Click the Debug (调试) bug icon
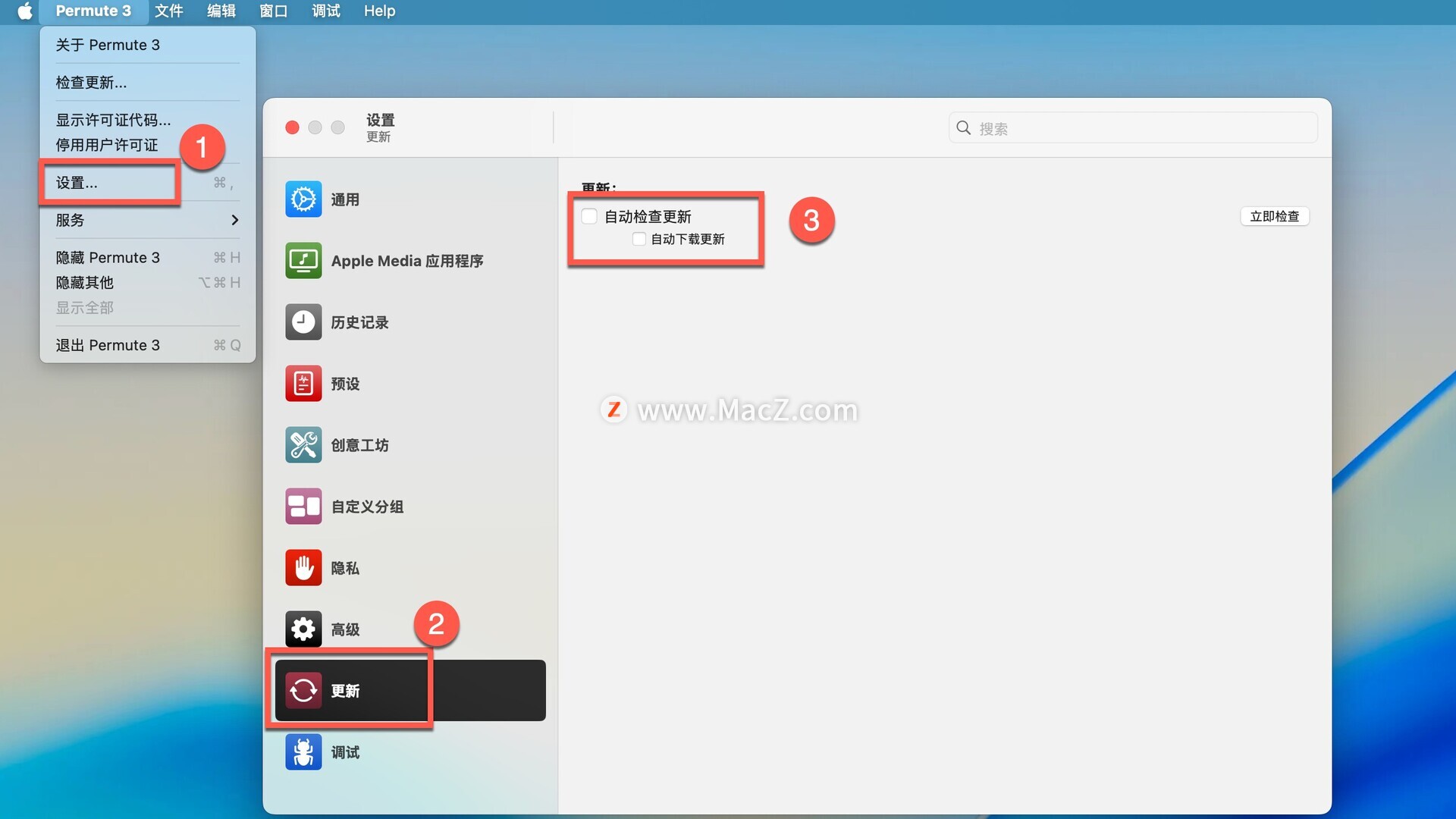Screen dimensions: 1456x819 click(x=303, y=752)
